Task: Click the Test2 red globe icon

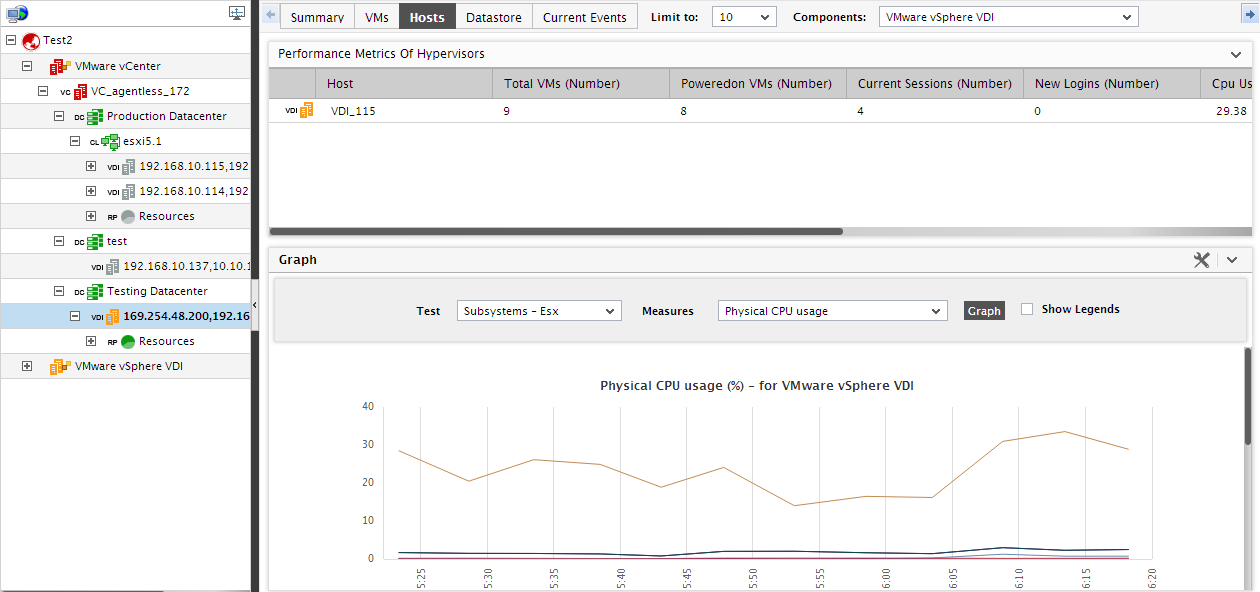Action: pos(31,41)
